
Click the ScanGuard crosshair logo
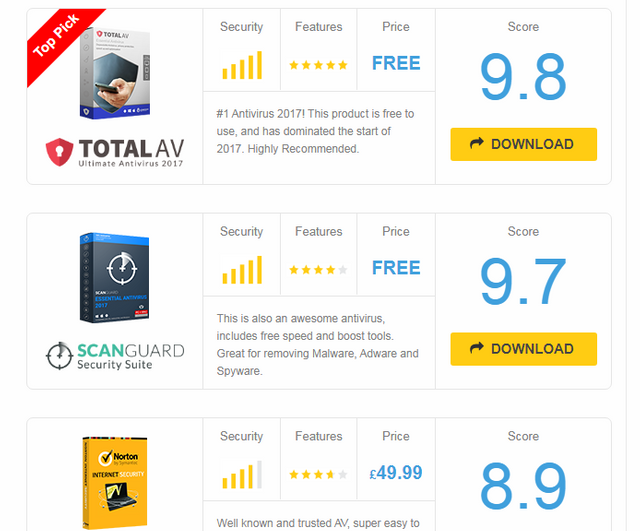coord(60,356)
